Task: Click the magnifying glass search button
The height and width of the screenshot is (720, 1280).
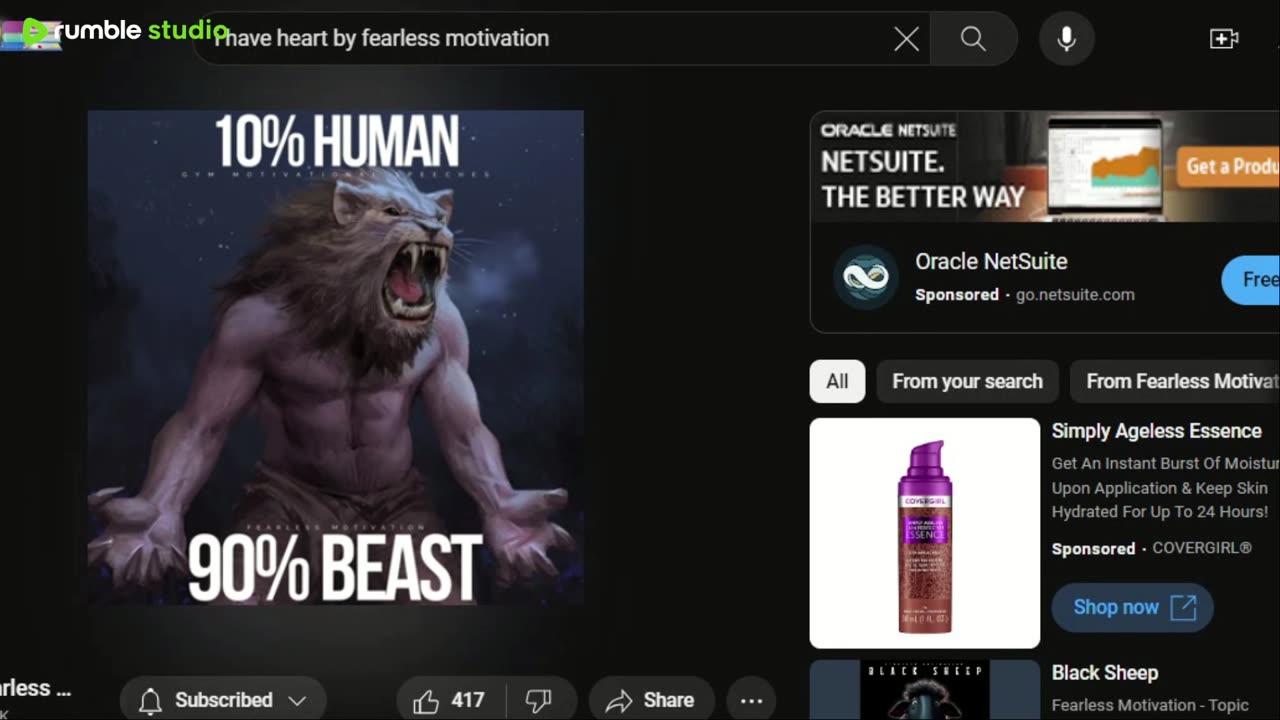Action: click(973, 39)
